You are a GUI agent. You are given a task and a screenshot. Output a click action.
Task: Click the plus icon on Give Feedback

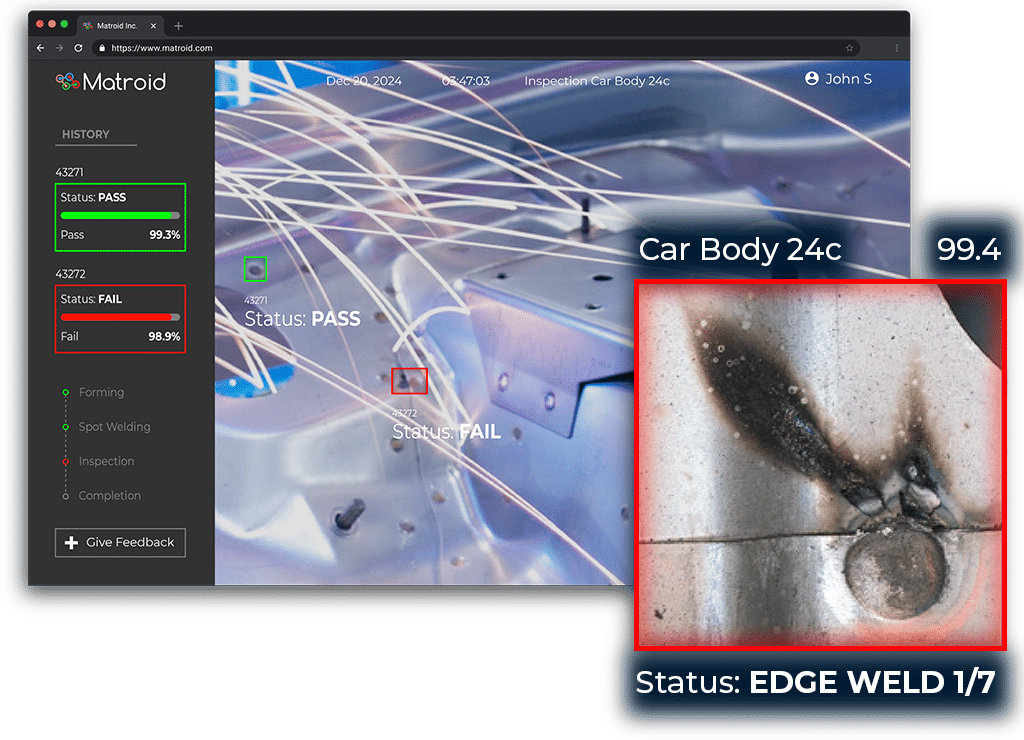(72, 543)
